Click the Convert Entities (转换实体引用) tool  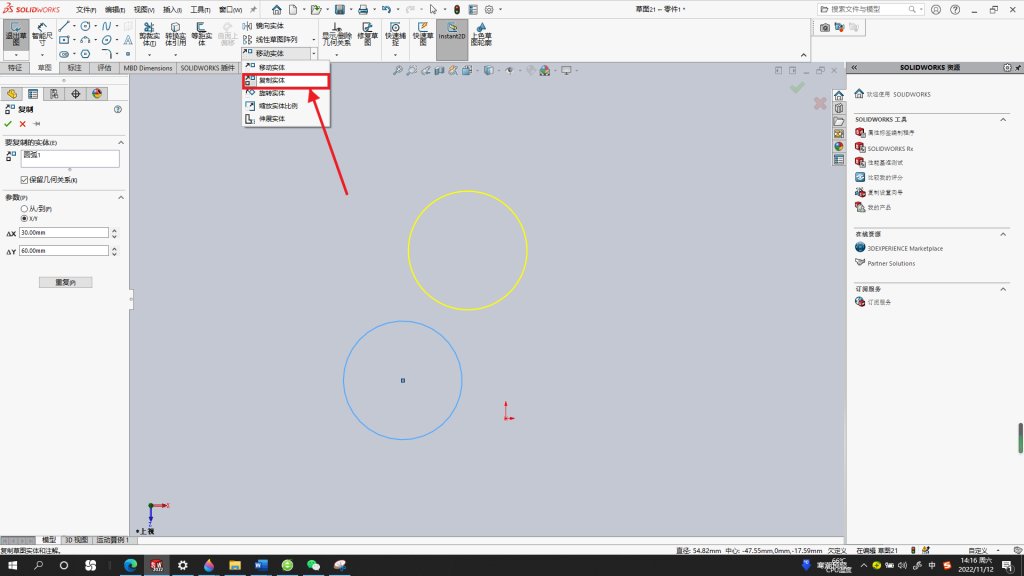(175, 35)
